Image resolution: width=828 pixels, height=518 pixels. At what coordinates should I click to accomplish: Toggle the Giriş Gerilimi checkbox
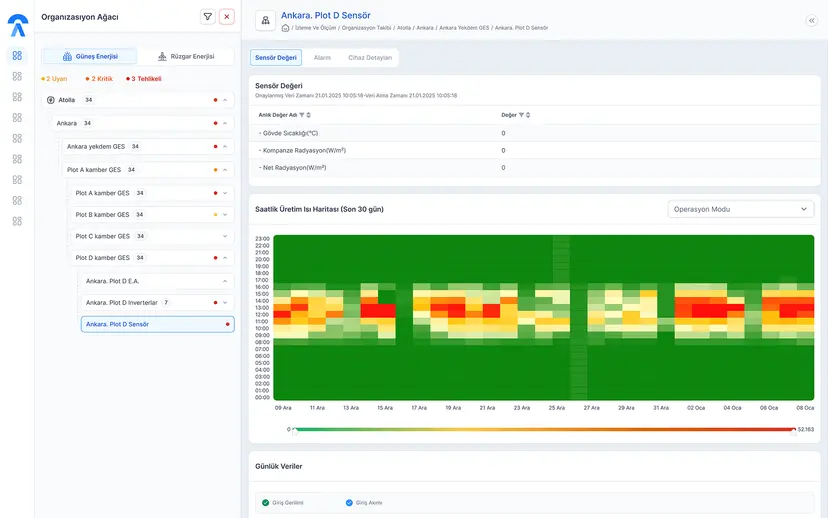(266, 503)
